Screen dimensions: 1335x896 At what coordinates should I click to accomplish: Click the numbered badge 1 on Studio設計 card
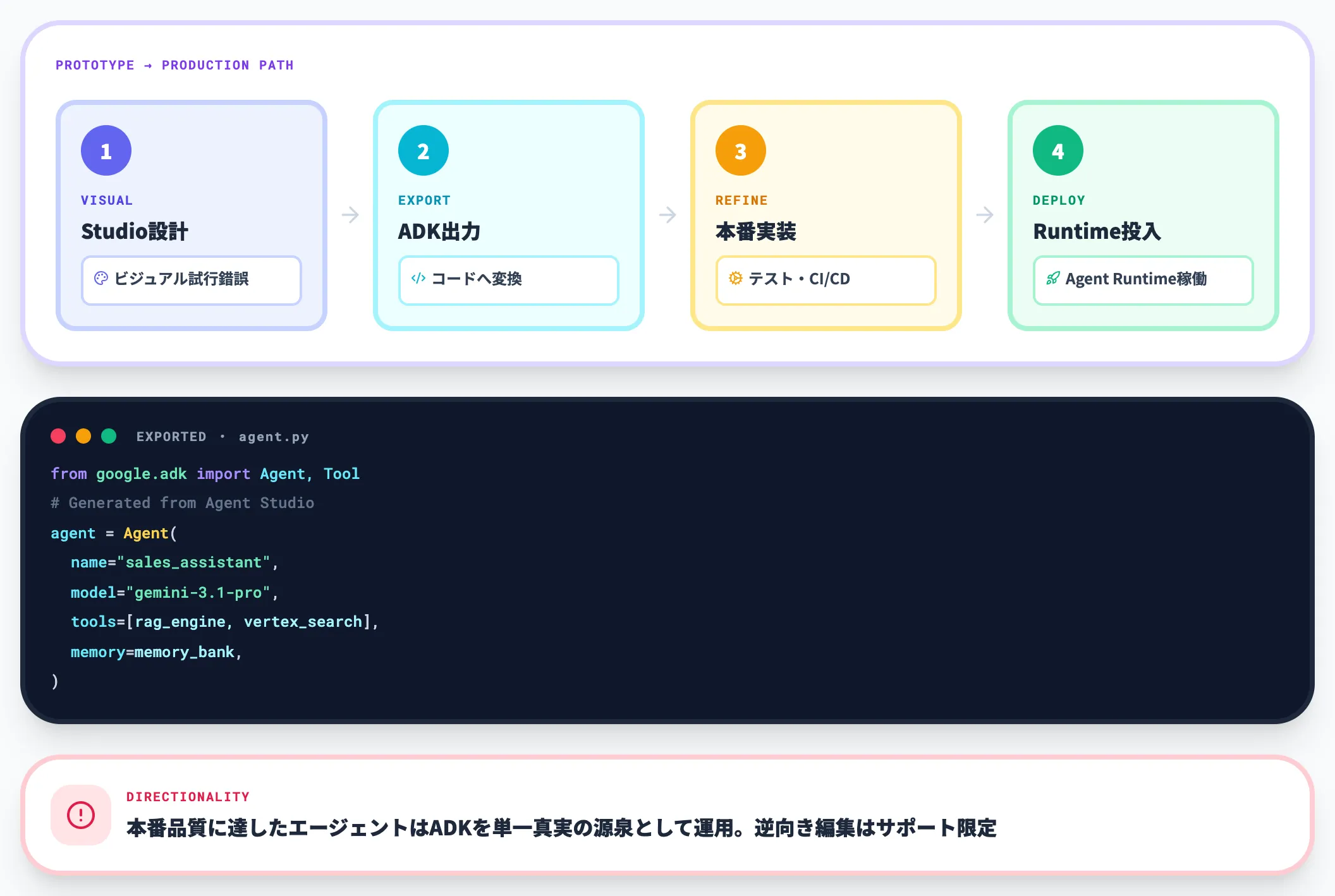click(x=106, y=150)
